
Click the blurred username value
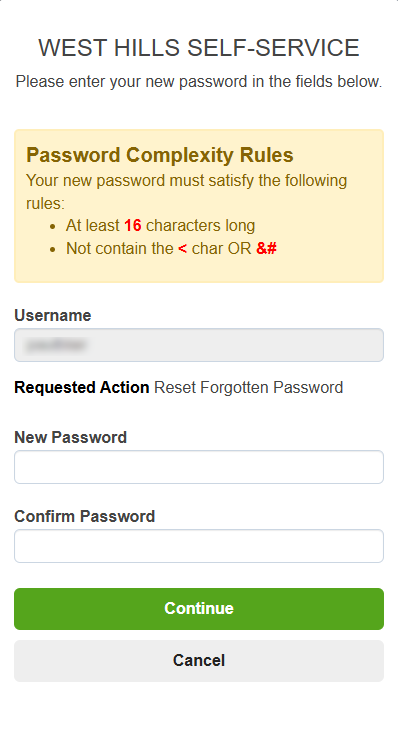click(56, 345)
